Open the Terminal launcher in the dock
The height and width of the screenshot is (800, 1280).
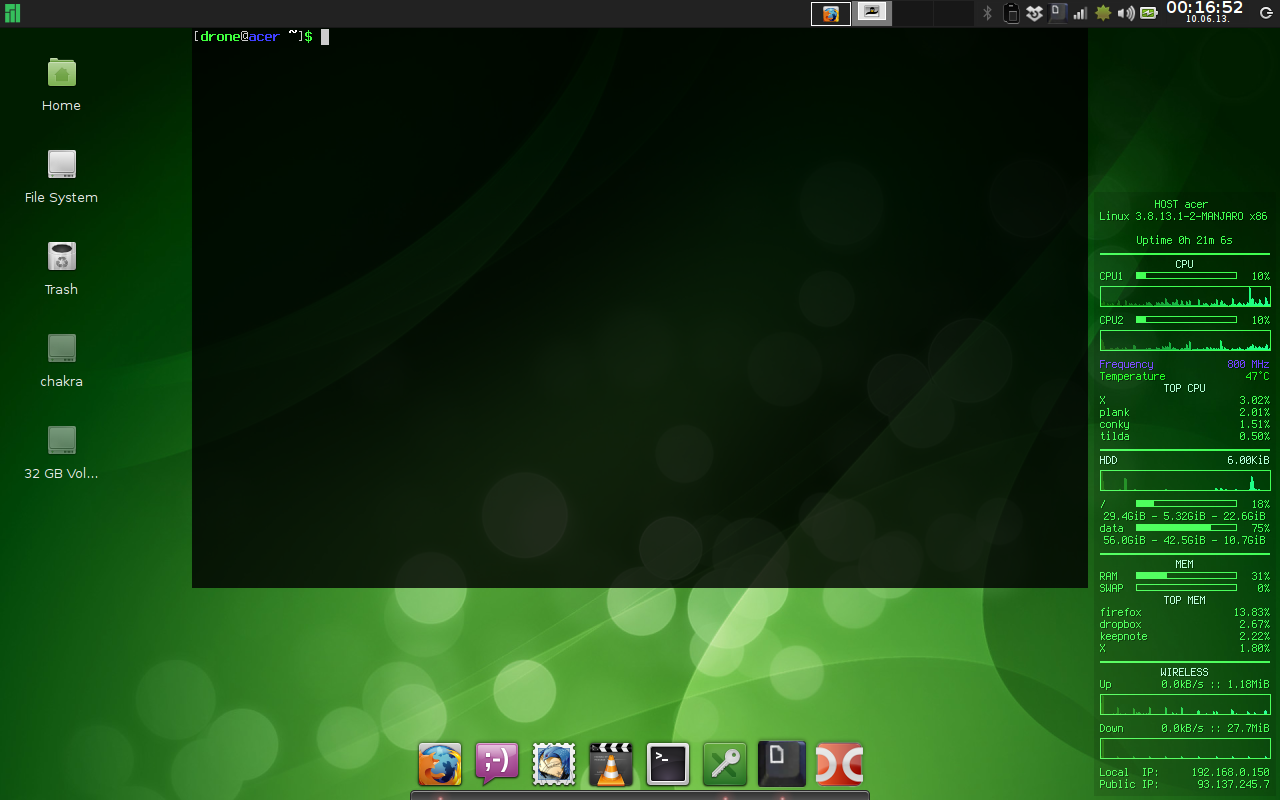668,765
